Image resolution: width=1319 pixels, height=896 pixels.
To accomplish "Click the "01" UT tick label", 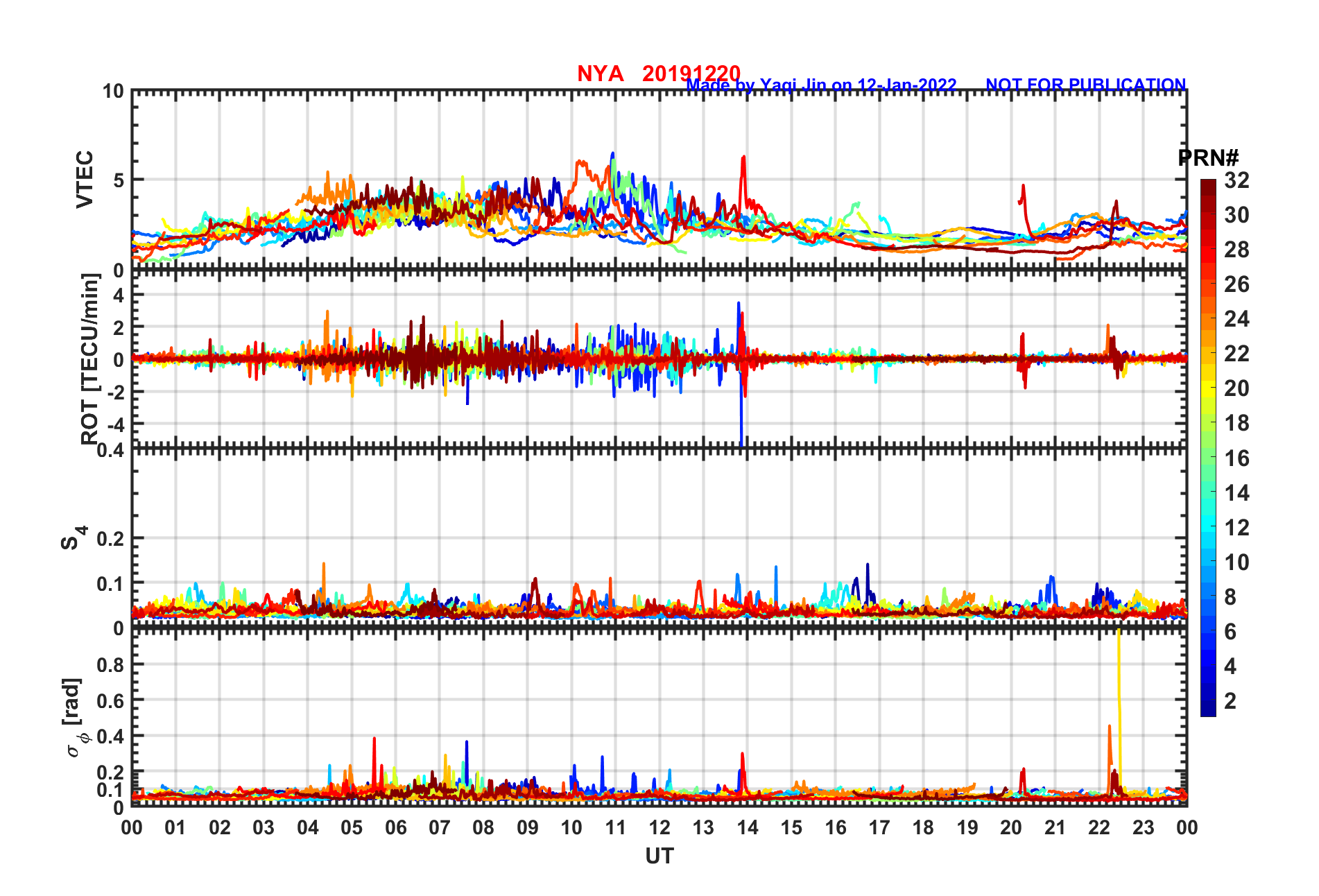I will [x=175, y=827].
